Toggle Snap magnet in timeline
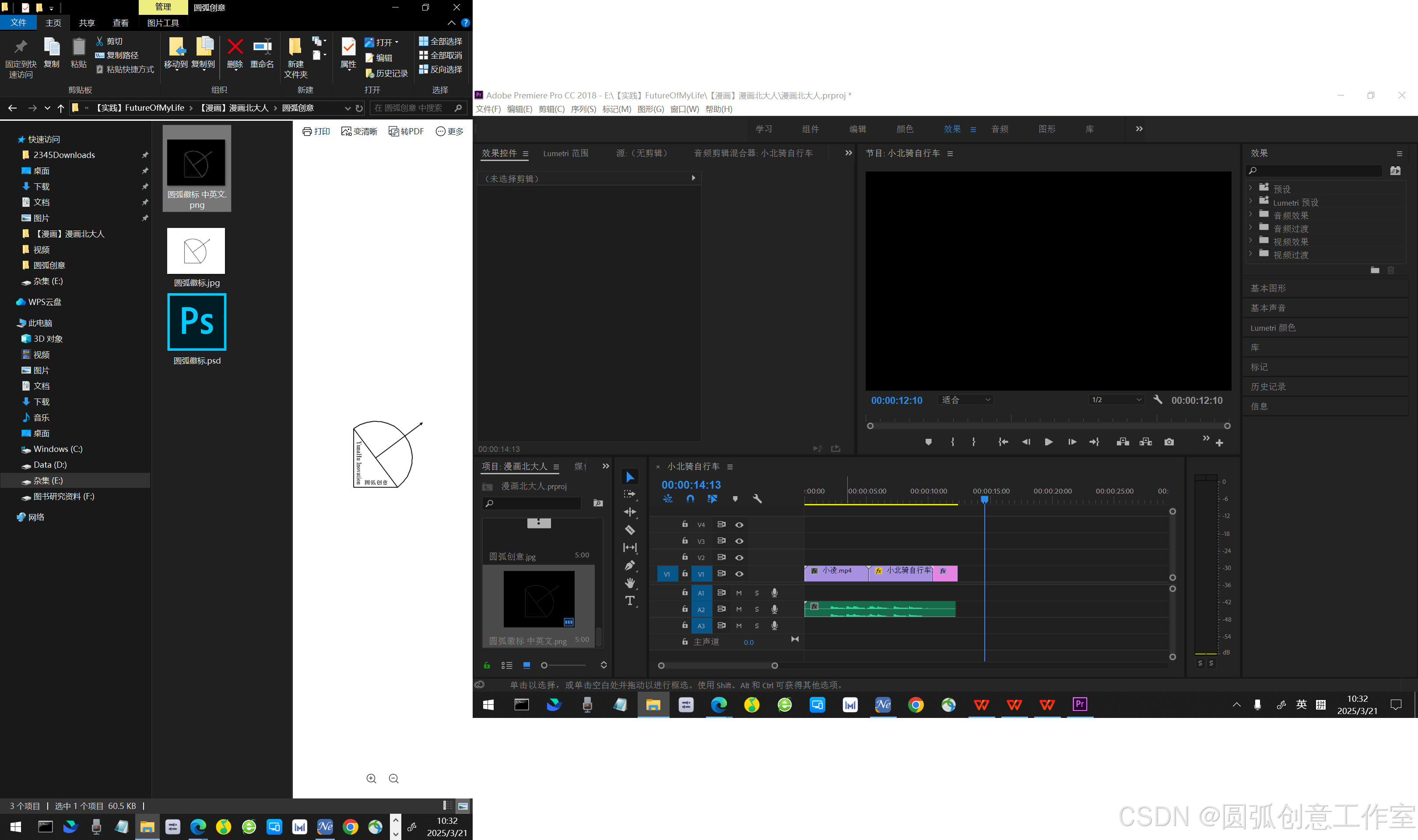The image size is (1418, 840). click(x=690, y=499)
